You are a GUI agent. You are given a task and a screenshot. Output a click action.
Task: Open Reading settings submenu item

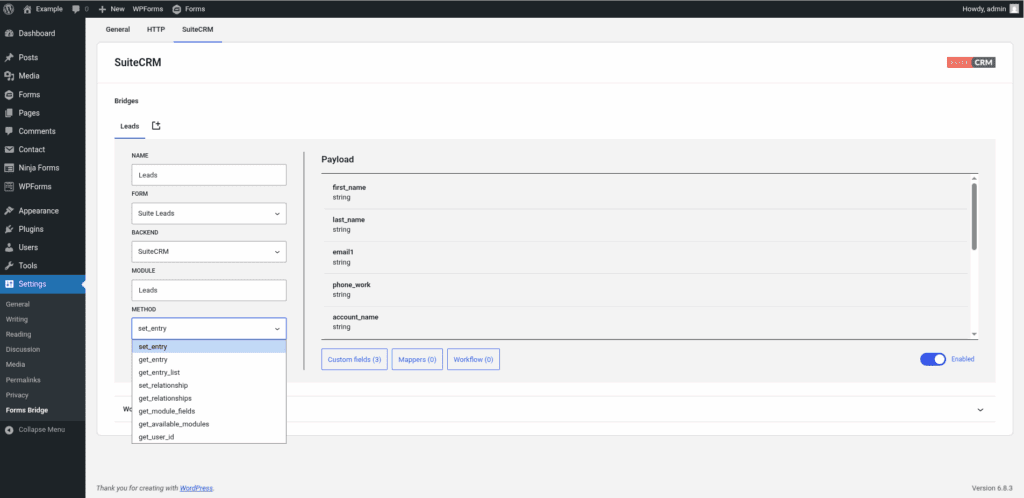tap(18, 334)
